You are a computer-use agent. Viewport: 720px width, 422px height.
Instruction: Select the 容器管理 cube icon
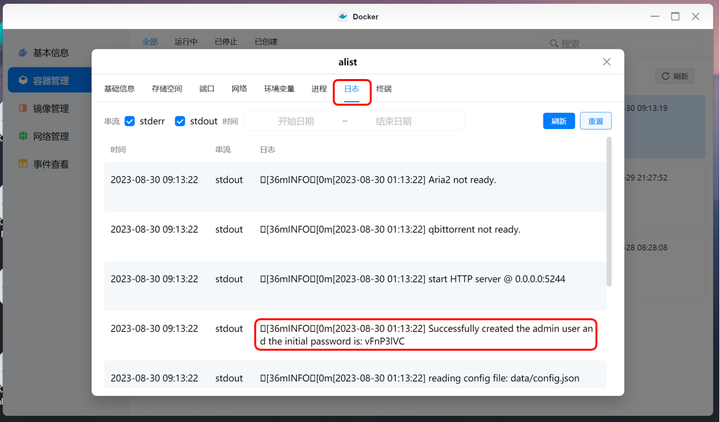pyautogui.click(x=23, y=80)
